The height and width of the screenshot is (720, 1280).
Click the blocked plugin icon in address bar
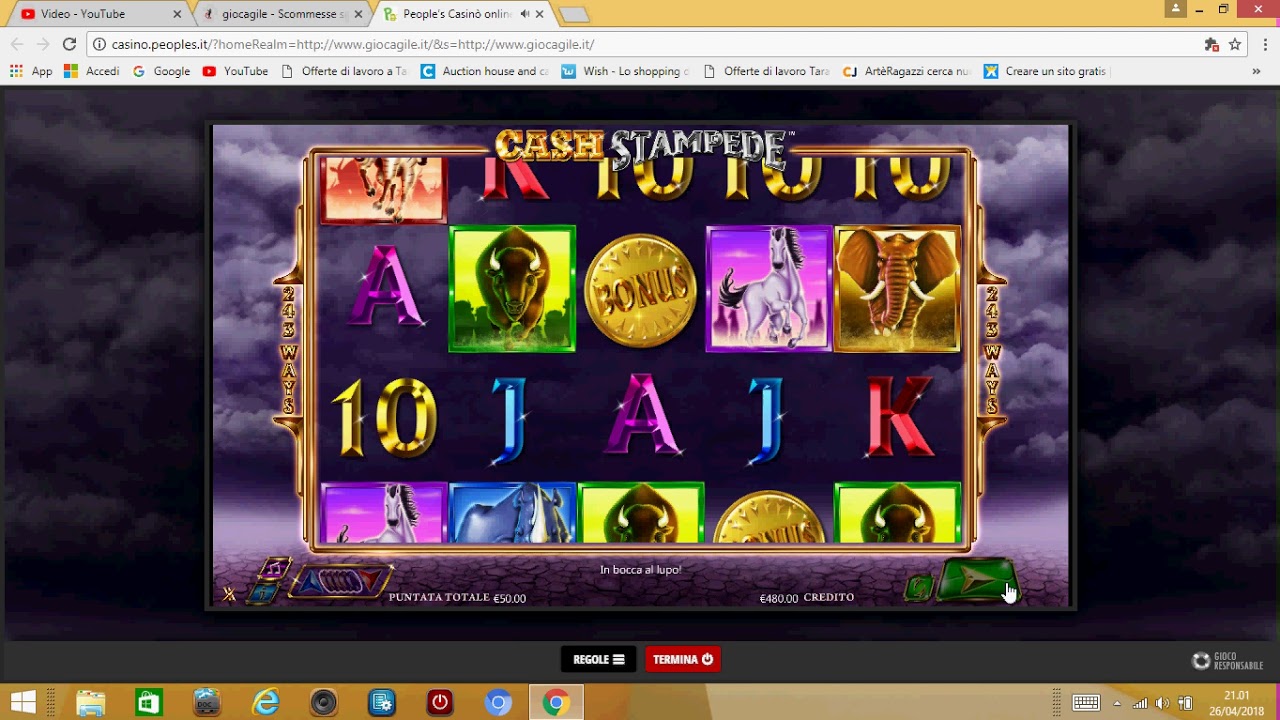click(x=1211, y=44)
